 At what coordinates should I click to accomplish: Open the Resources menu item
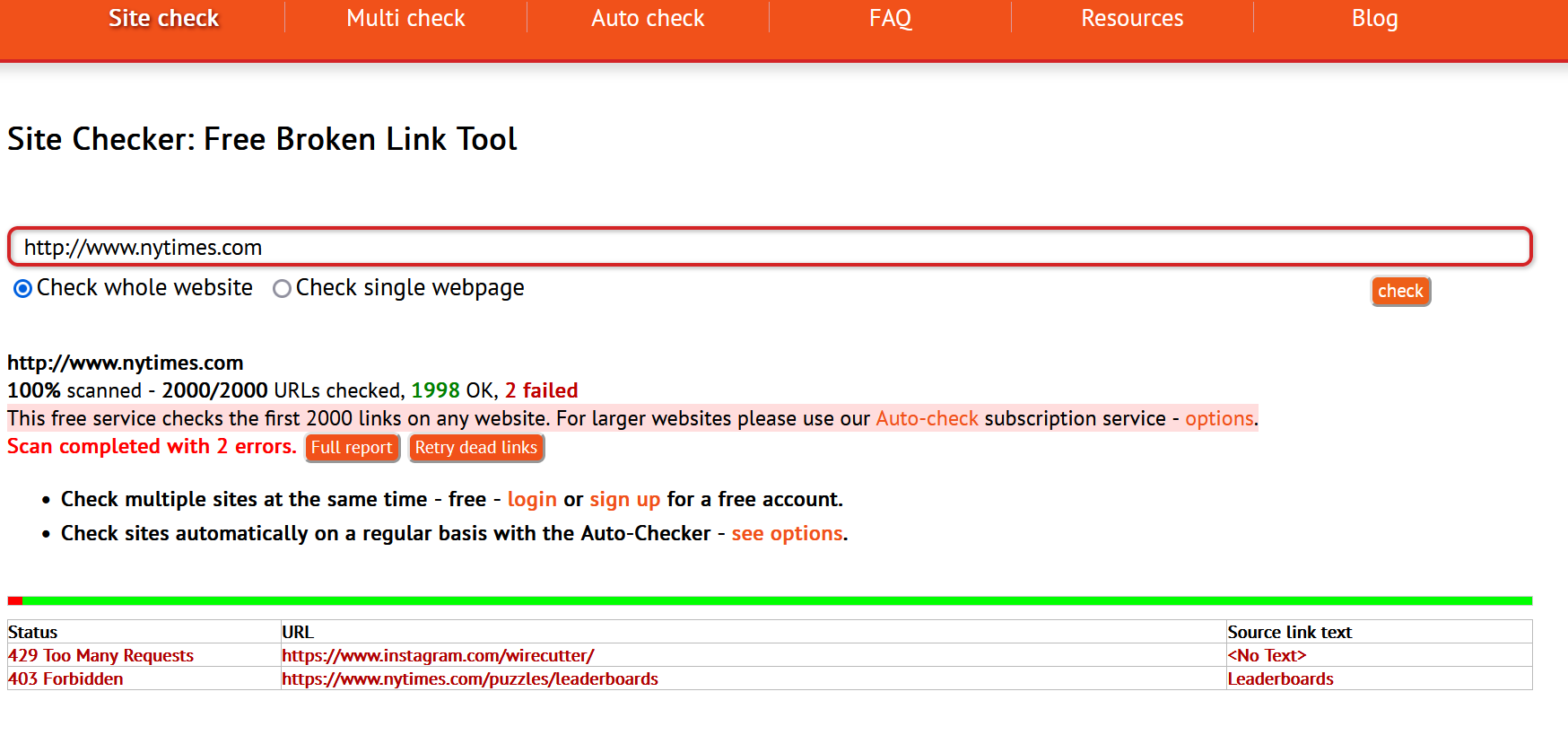pos(1132,19)
